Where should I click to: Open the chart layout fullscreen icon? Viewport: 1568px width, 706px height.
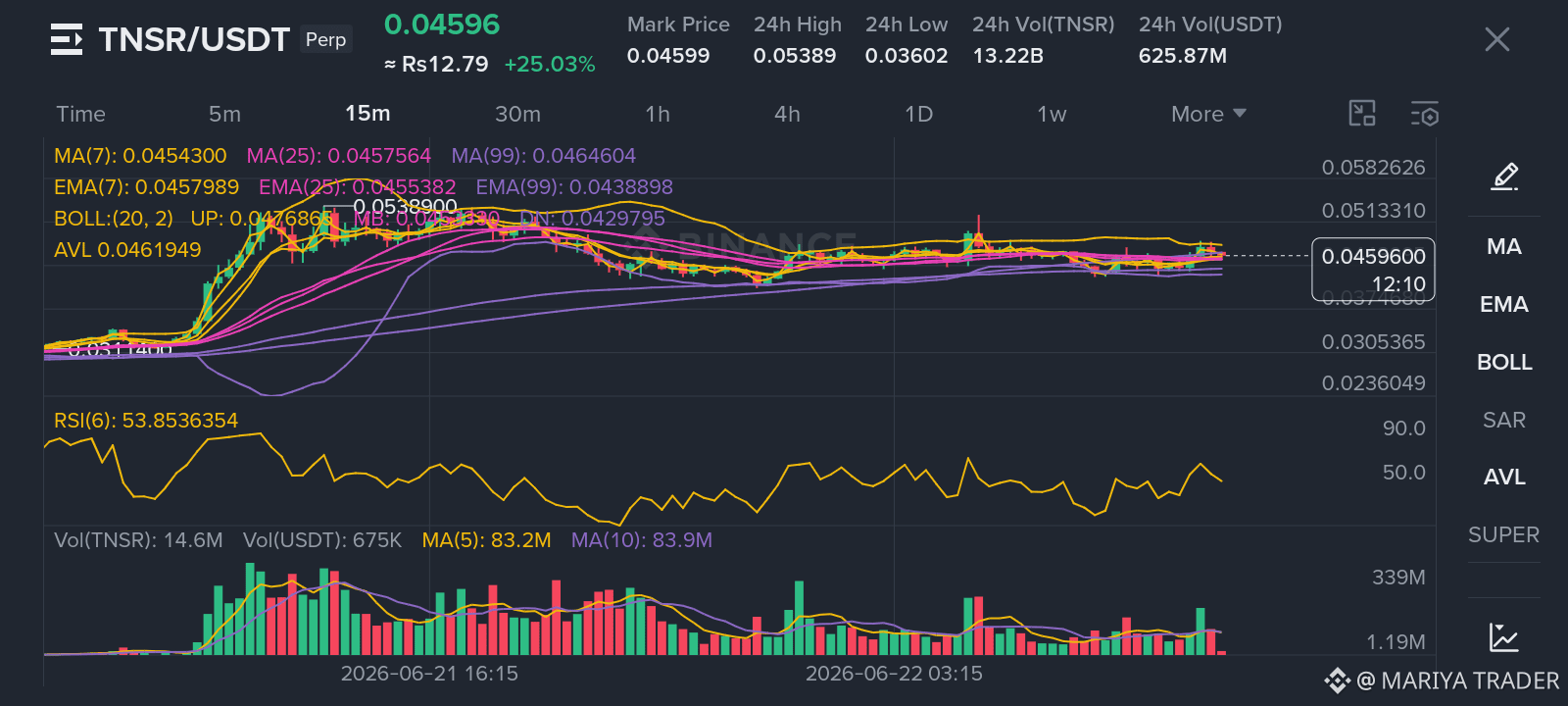tap(1362, 114)
